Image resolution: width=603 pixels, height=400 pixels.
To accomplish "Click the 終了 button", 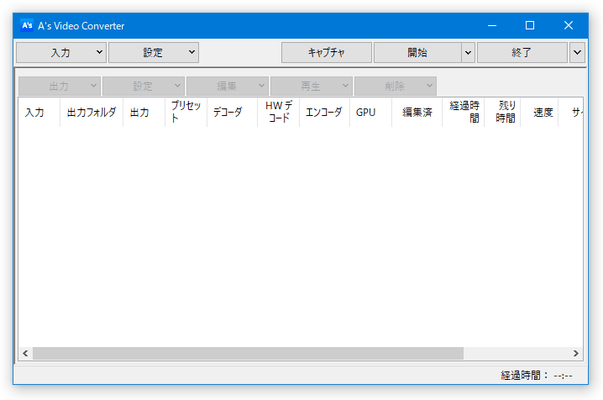I will [522, 52].
